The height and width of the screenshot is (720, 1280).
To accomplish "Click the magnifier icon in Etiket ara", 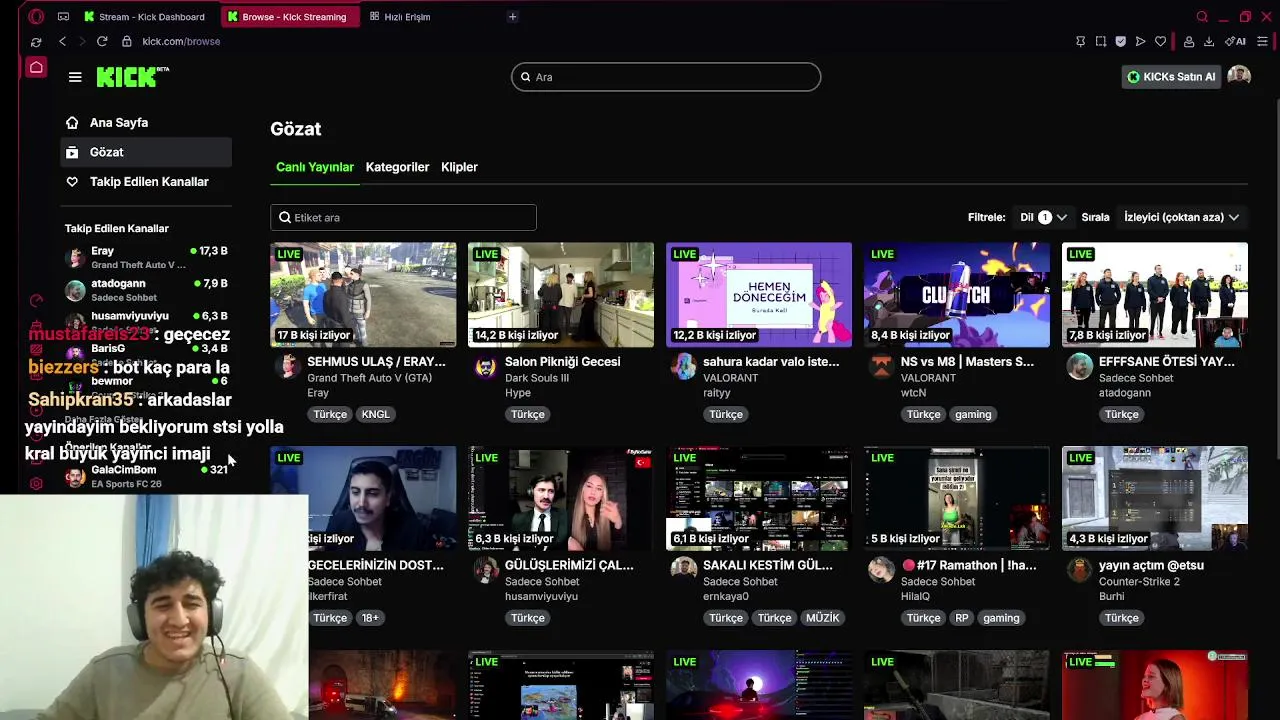I will [x=285, y=217].
